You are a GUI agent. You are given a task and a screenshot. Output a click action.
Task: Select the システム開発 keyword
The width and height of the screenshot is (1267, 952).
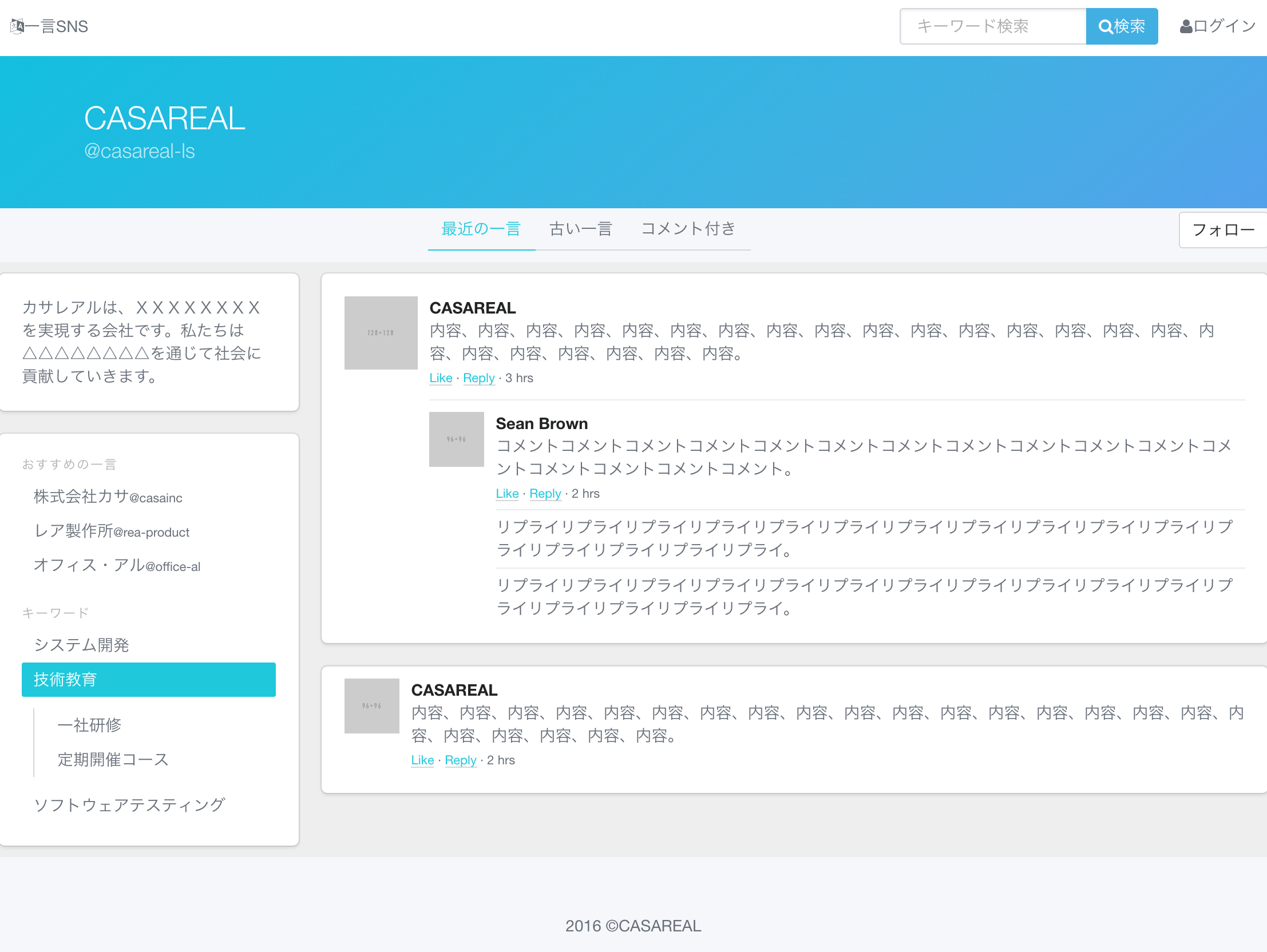pos(81,644)
